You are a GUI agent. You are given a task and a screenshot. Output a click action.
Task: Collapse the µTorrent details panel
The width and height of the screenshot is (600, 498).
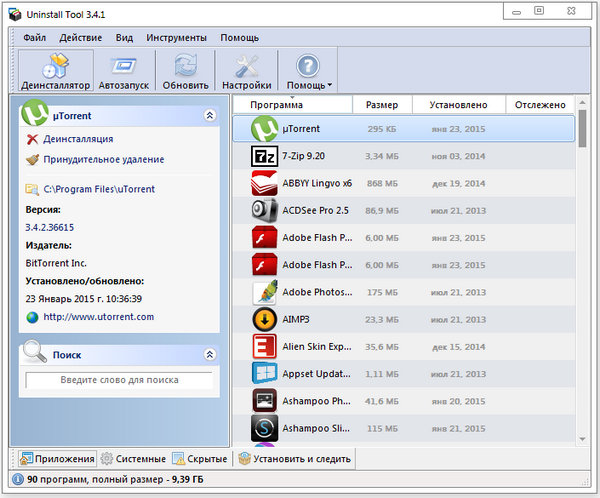[209, 116]
